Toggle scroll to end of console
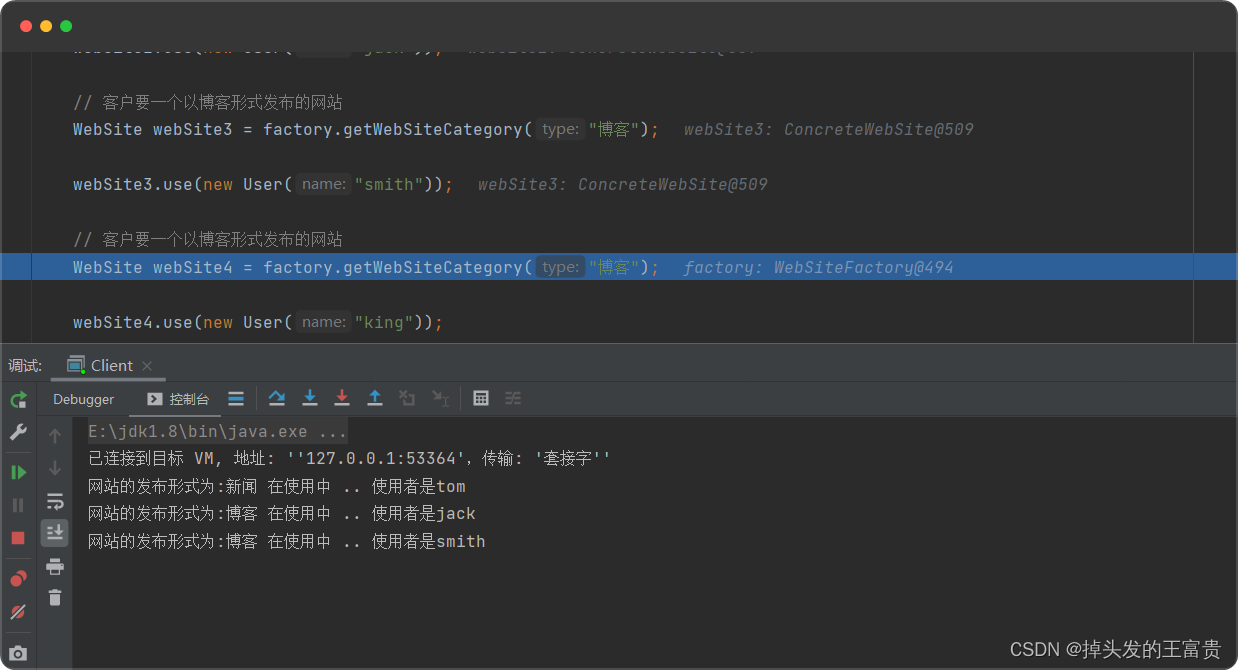1238x670 pixels. [x=55, y=533]
